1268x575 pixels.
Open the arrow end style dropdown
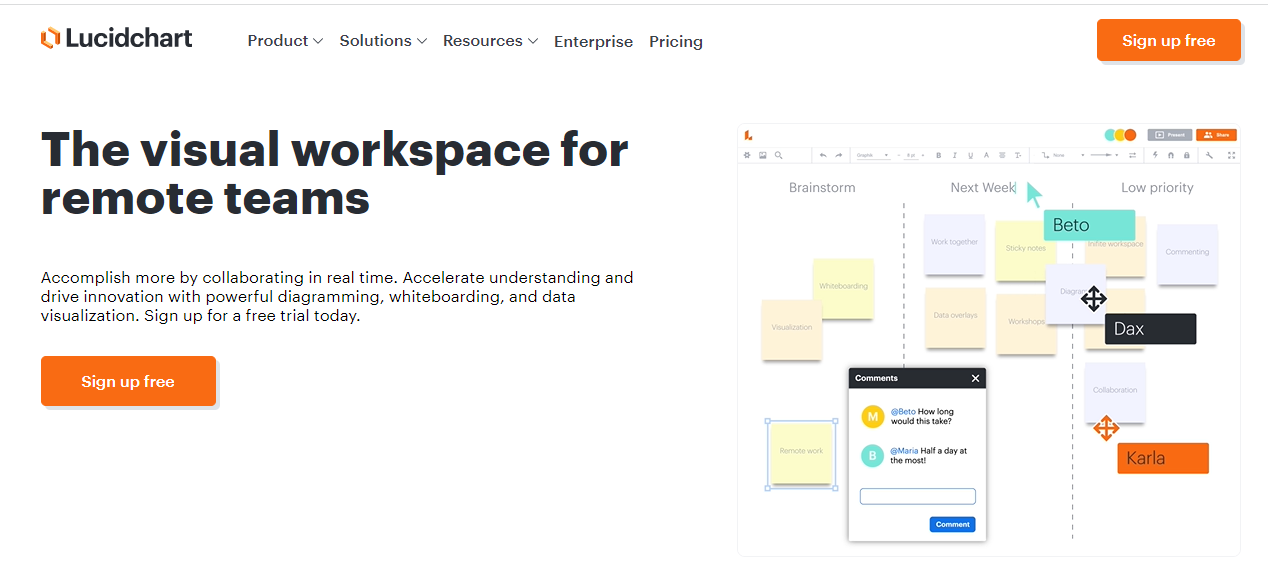coord(1106,155)
